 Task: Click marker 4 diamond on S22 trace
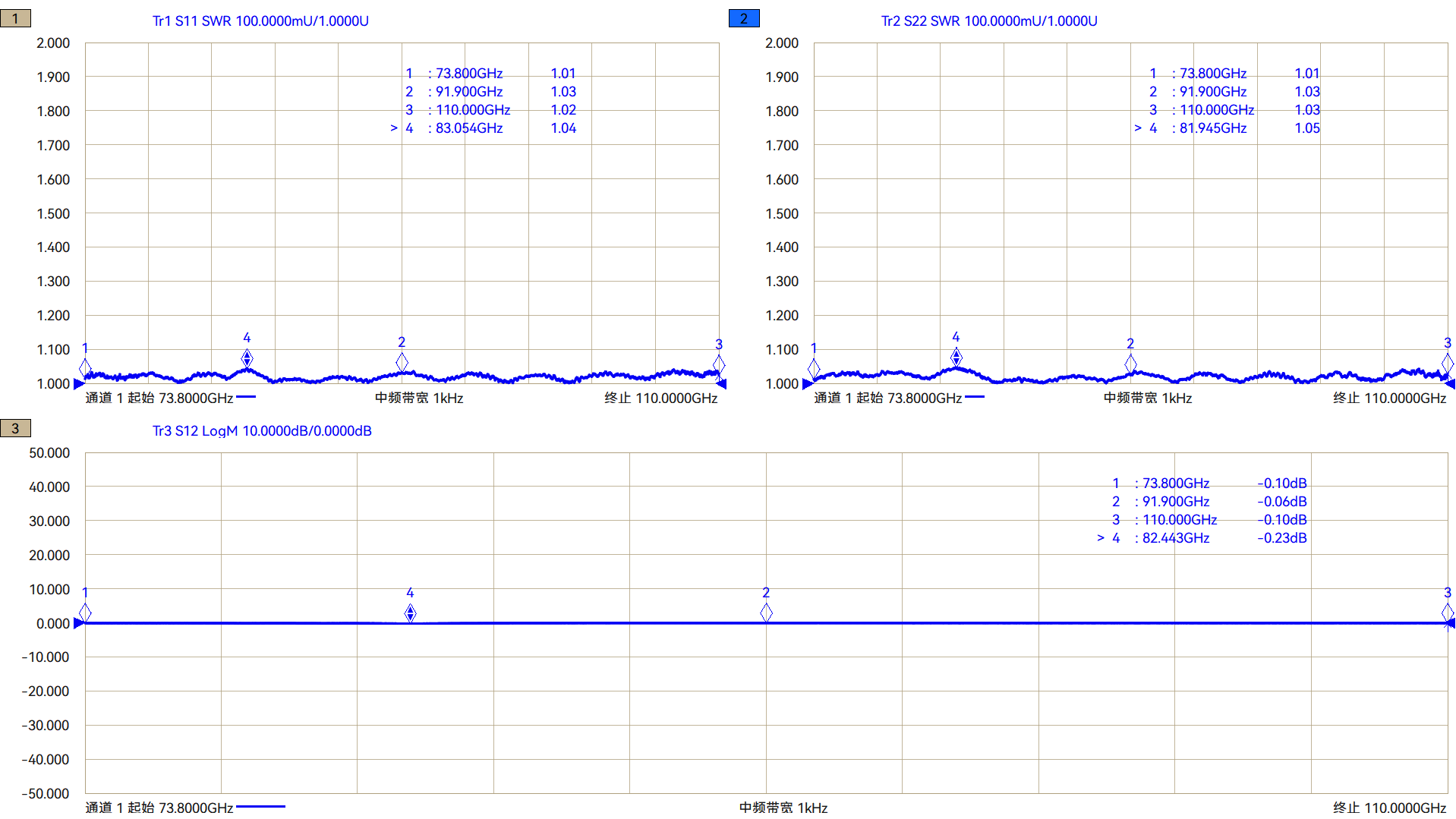(x=956, y=357)
